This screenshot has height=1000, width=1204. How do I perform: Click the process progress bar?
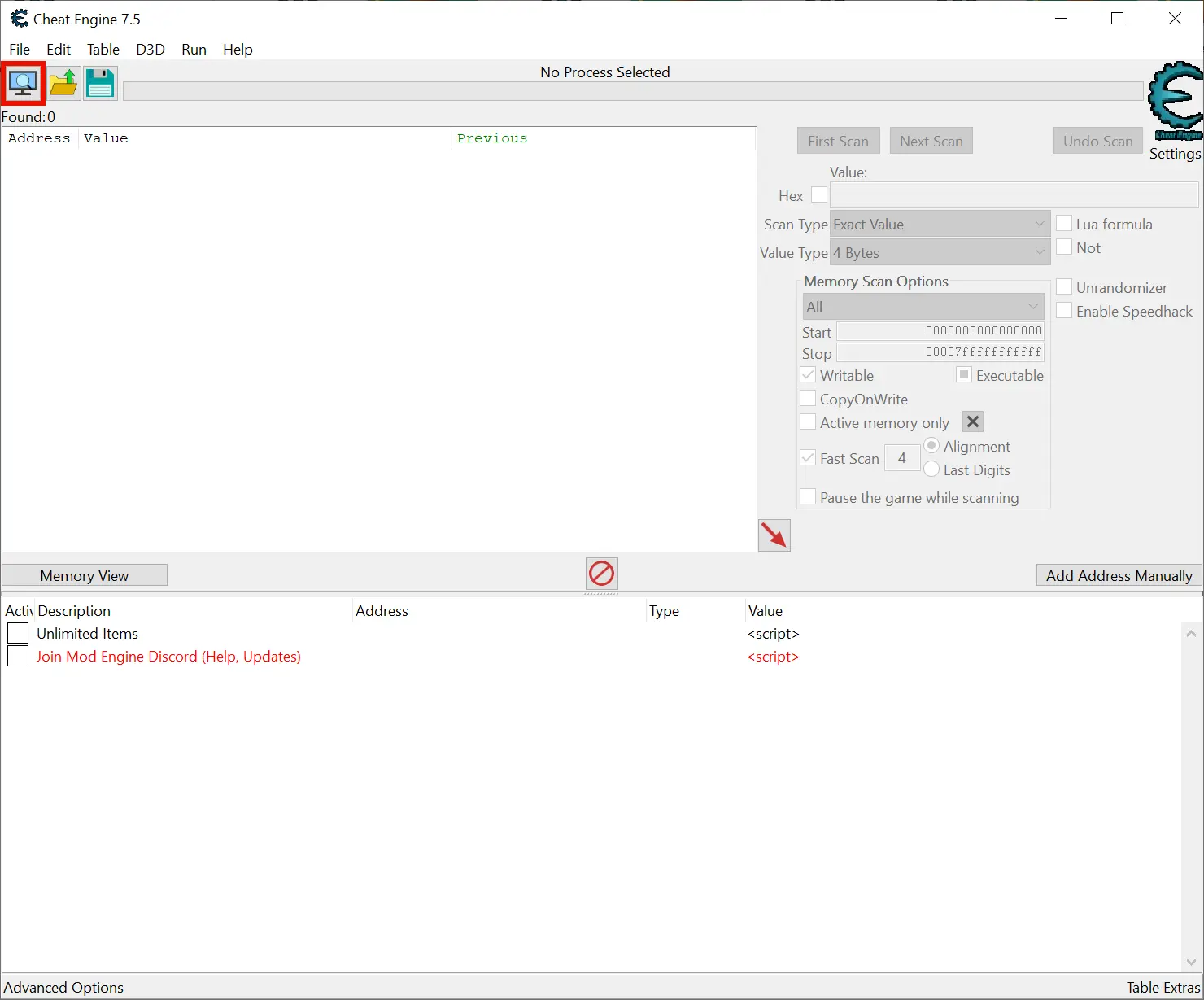pyautogui.click(x=633, y=91)
